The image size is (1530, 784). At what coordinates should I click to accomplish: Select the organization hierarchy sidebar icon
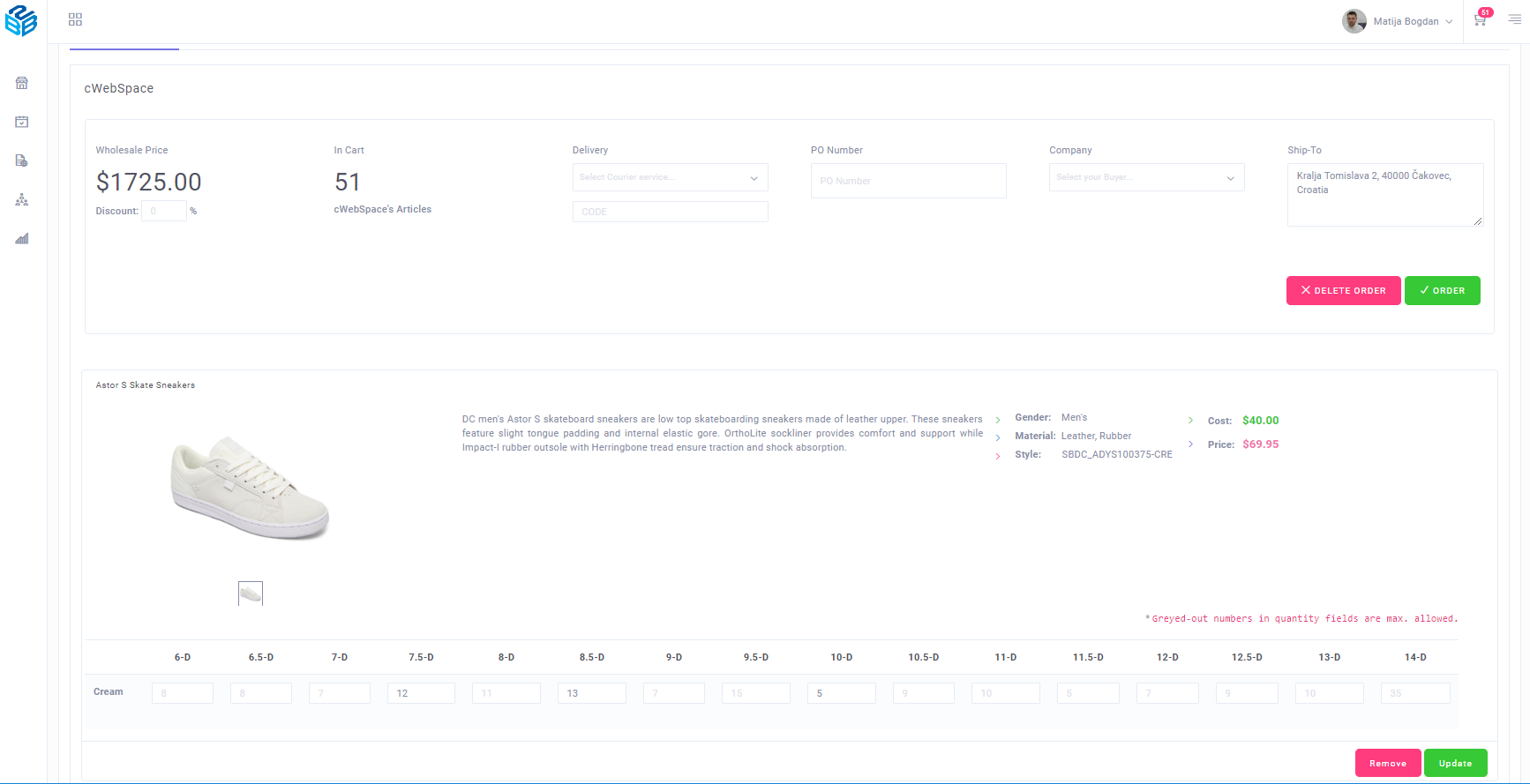coord(22,200)
